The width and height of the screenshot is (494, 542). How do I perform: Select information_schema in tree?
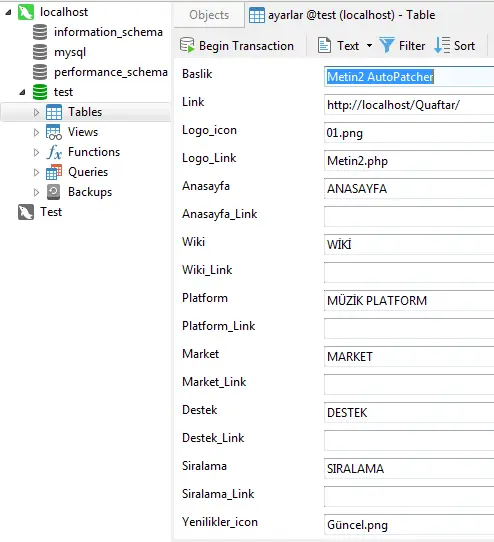pos(108,32)
